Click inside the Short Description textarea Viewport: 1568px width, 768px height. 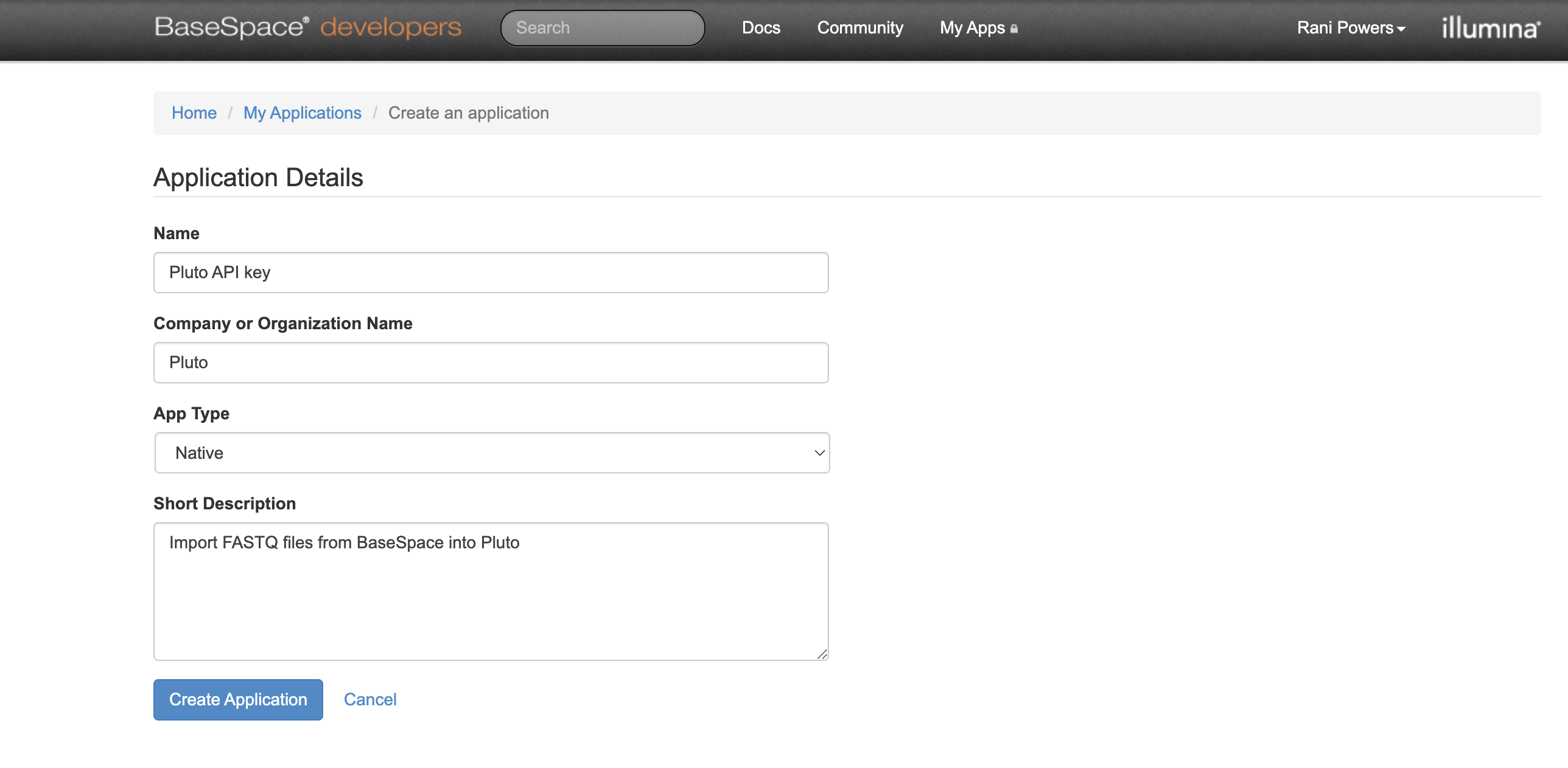pyautogui.click(x=491, y=592)
